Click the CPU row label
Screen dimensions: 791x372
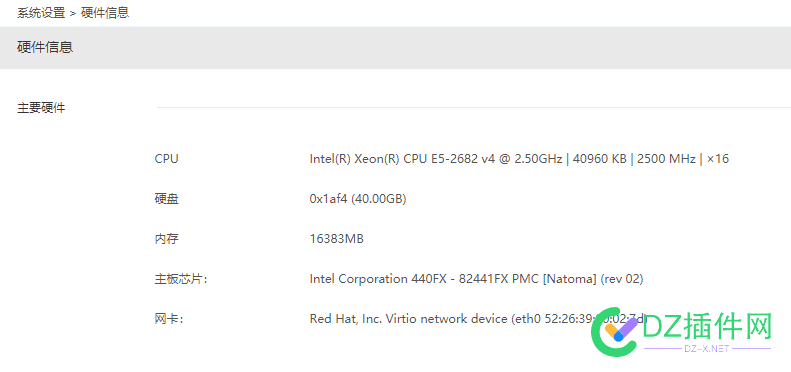(166, 159)
